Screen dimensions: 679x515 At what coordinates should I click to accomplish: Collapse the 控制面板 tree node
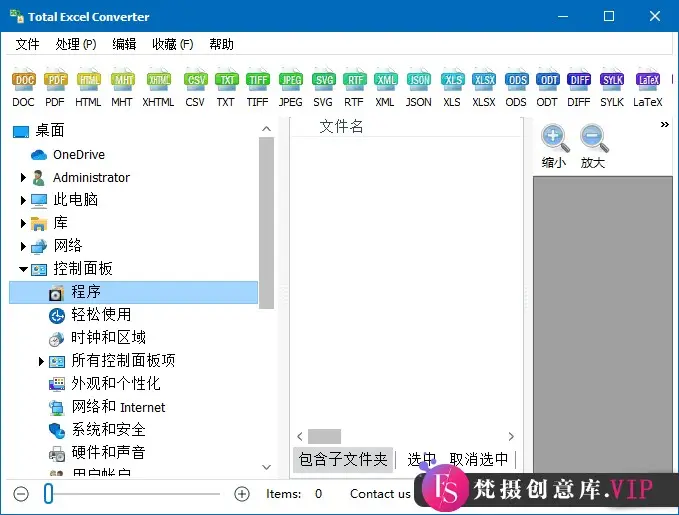23,269
